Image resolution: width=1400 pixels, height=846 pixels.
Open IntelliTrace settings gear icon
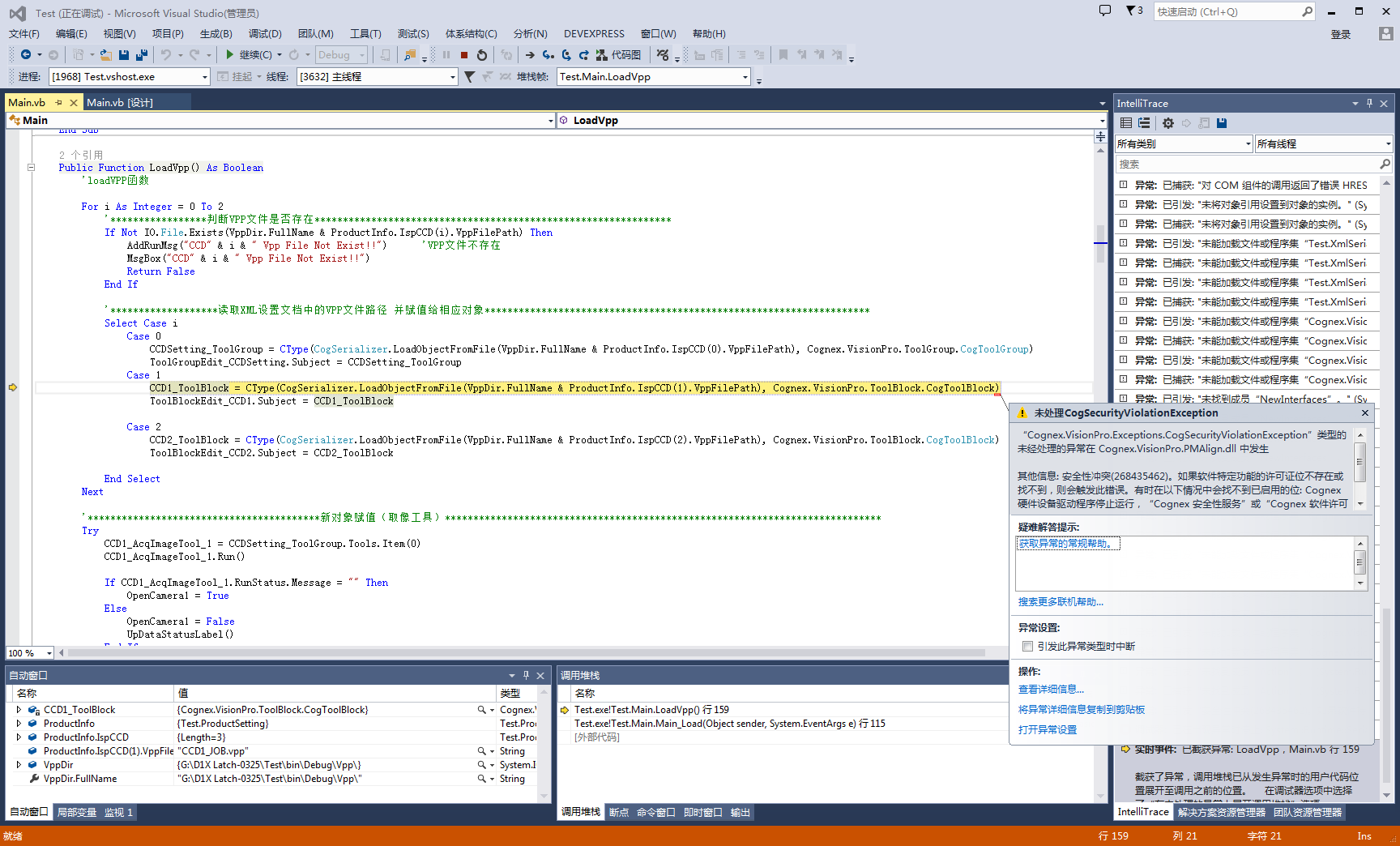pyautogui.click(x=1167, y=123)
